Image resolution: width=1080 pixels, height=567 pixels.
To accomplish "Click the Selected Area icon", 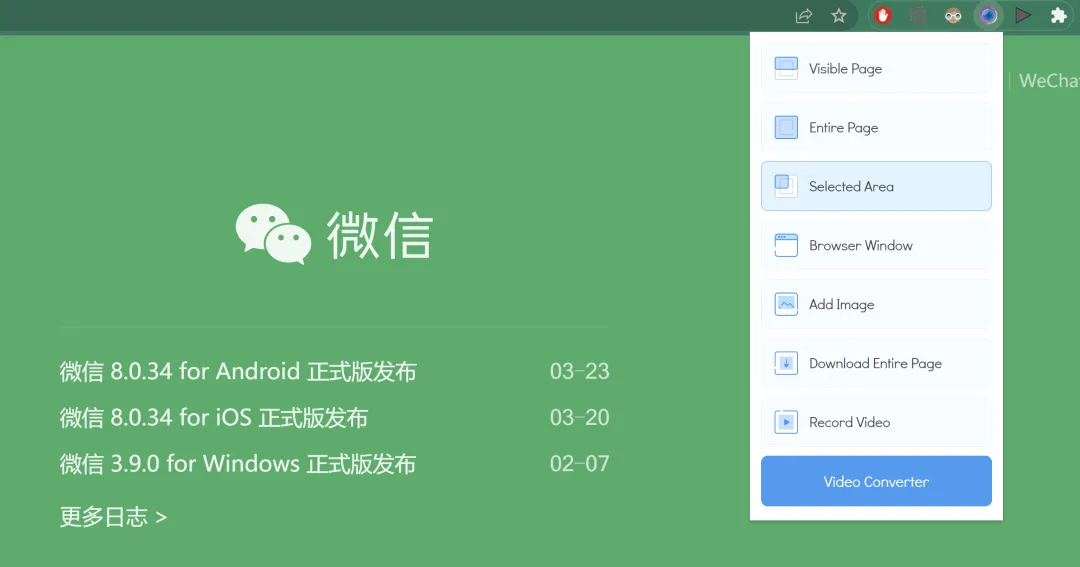I will pyautogui.click(x=786, y=186).
